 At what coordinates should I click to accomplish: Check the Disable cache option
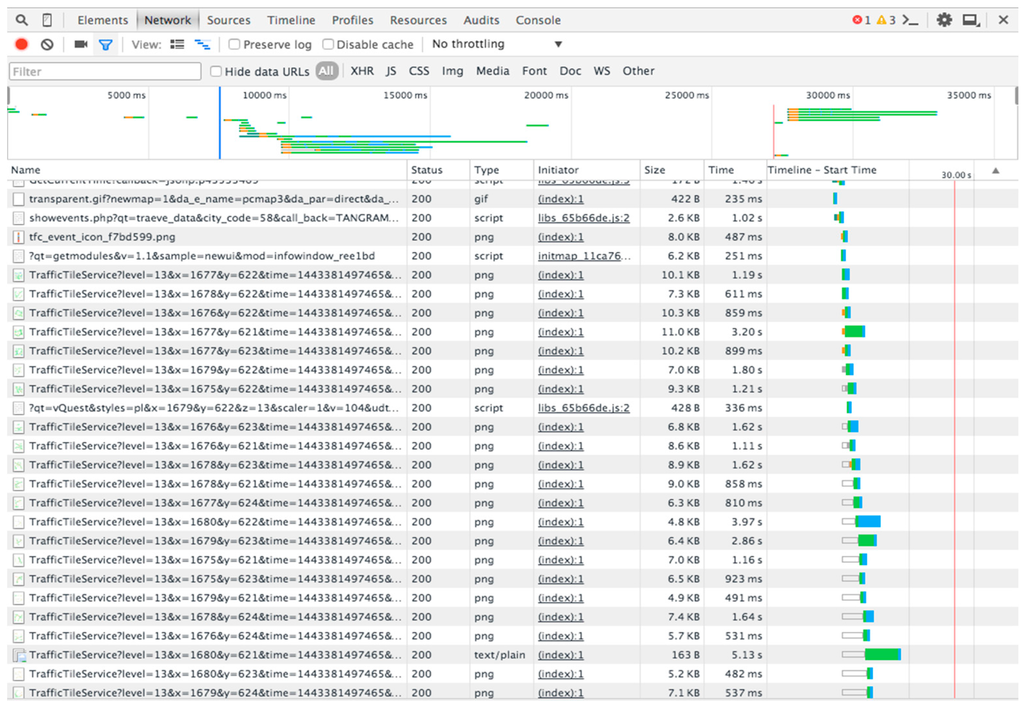tap(328, 45)
